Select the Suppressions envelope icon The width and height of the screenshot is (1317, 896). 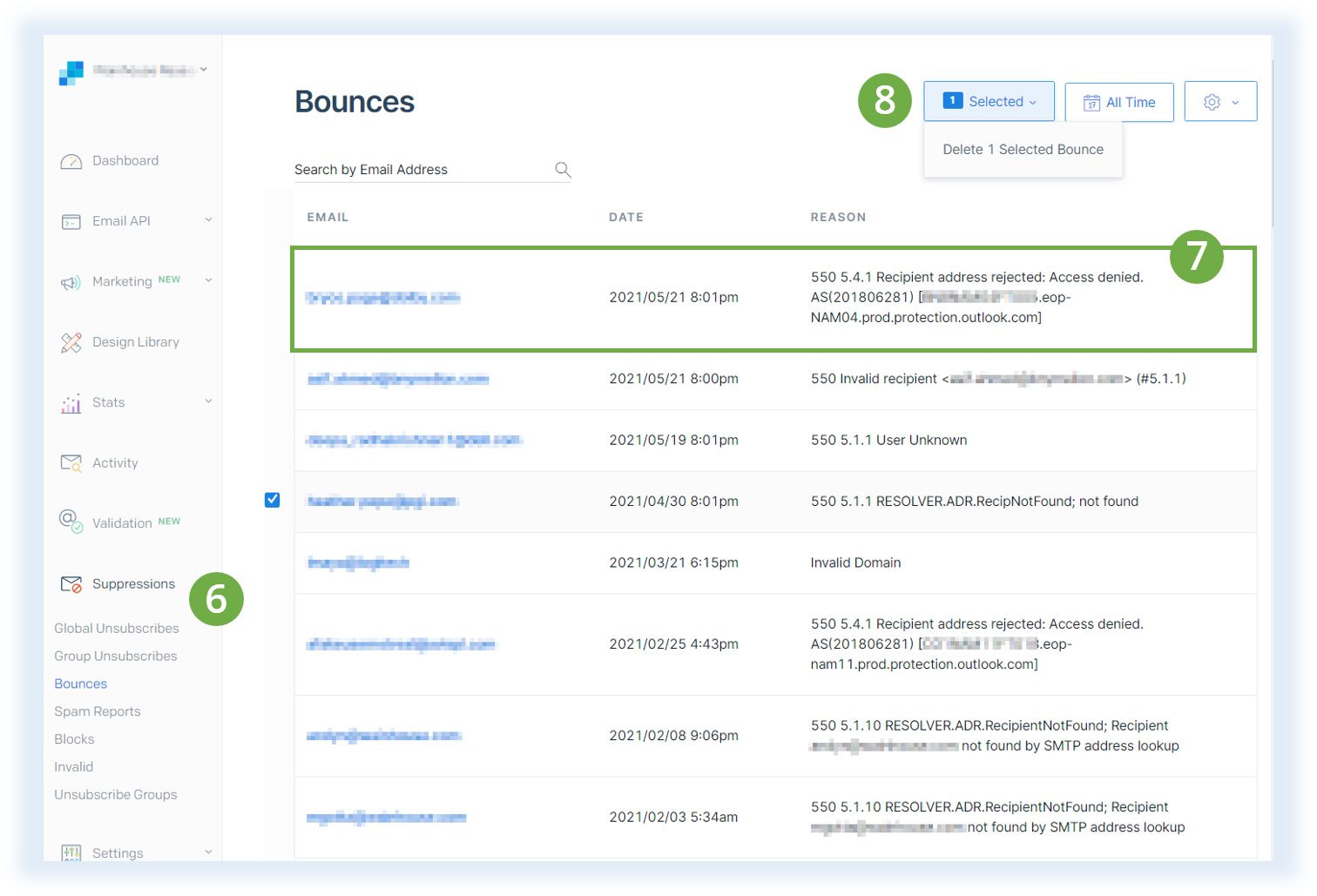71,583
